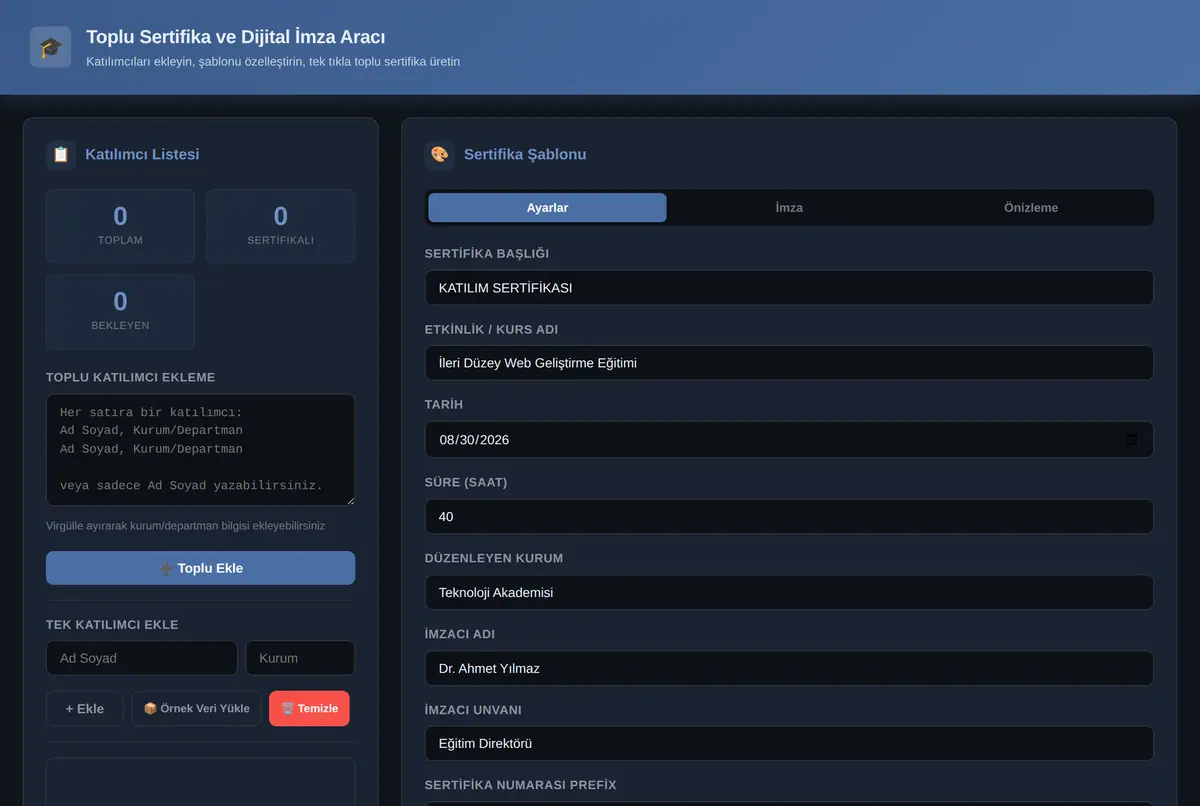The image size is (1200, 806).
Task: Click the clipboard icon beside Katılımcı Listesi
Action: point(61,154)
